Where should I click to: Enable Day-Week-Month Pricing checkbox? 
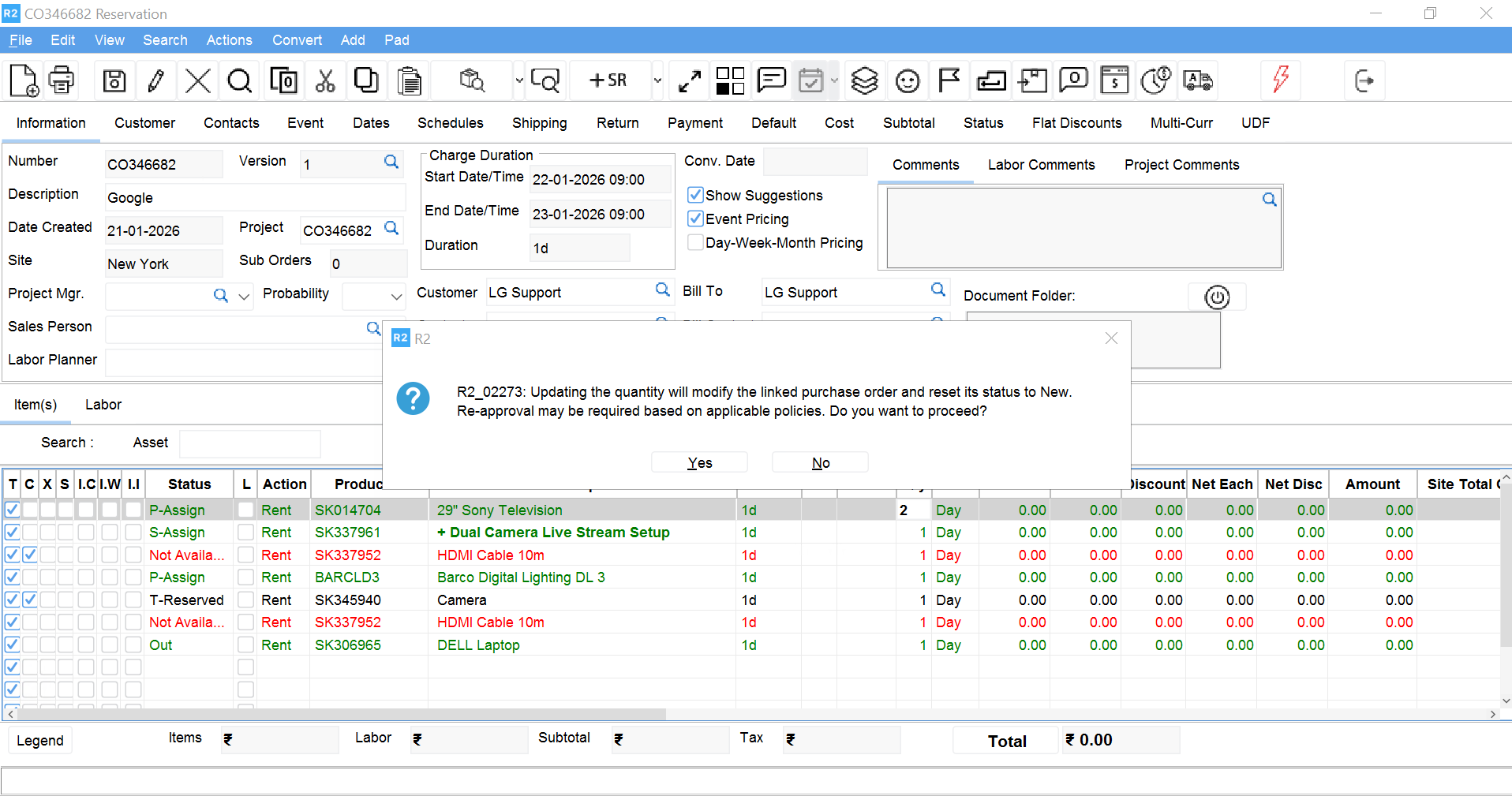pyautogui.click(x=695, y=242)
